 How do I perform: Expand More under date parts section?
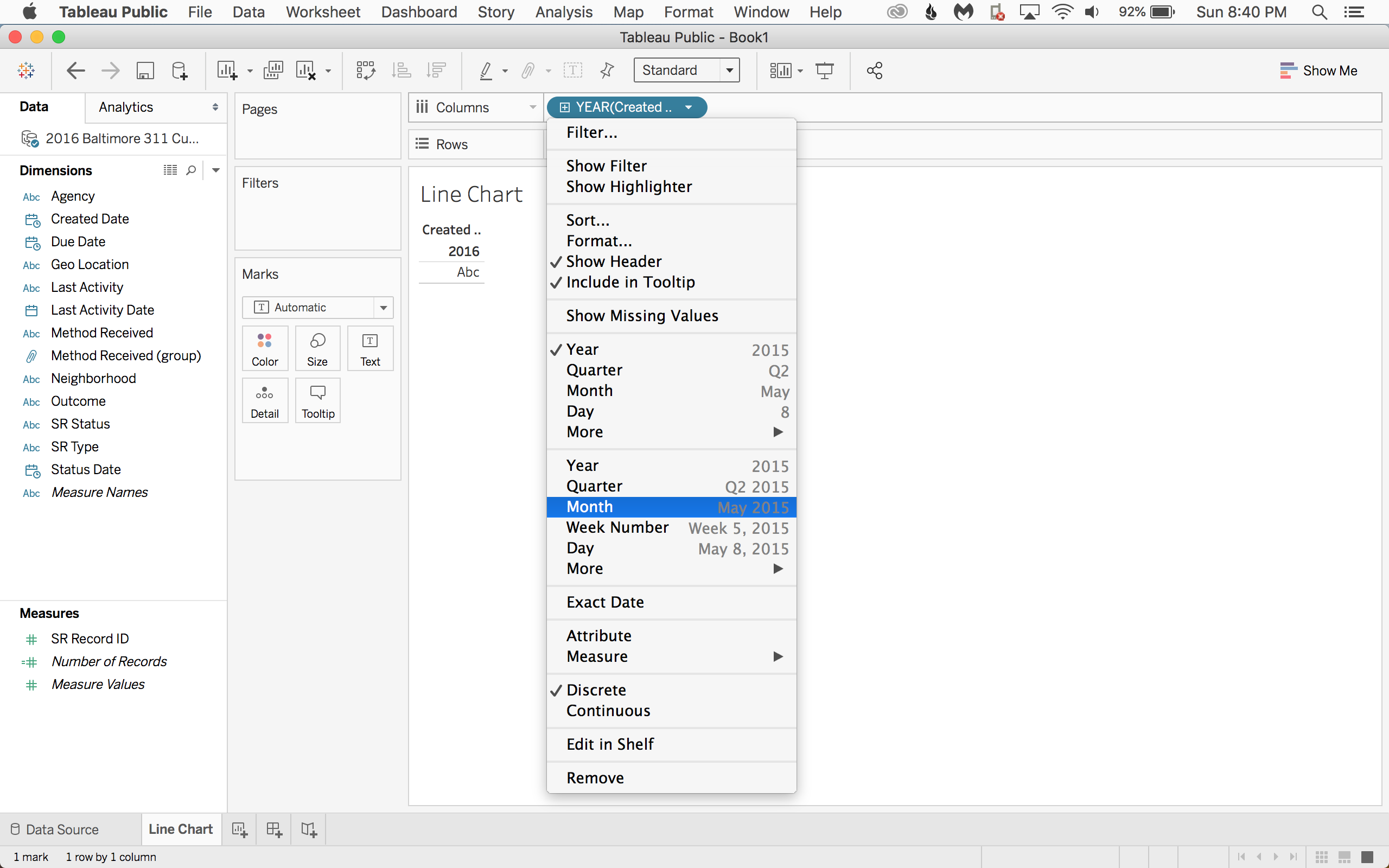(x=672, y=432)
